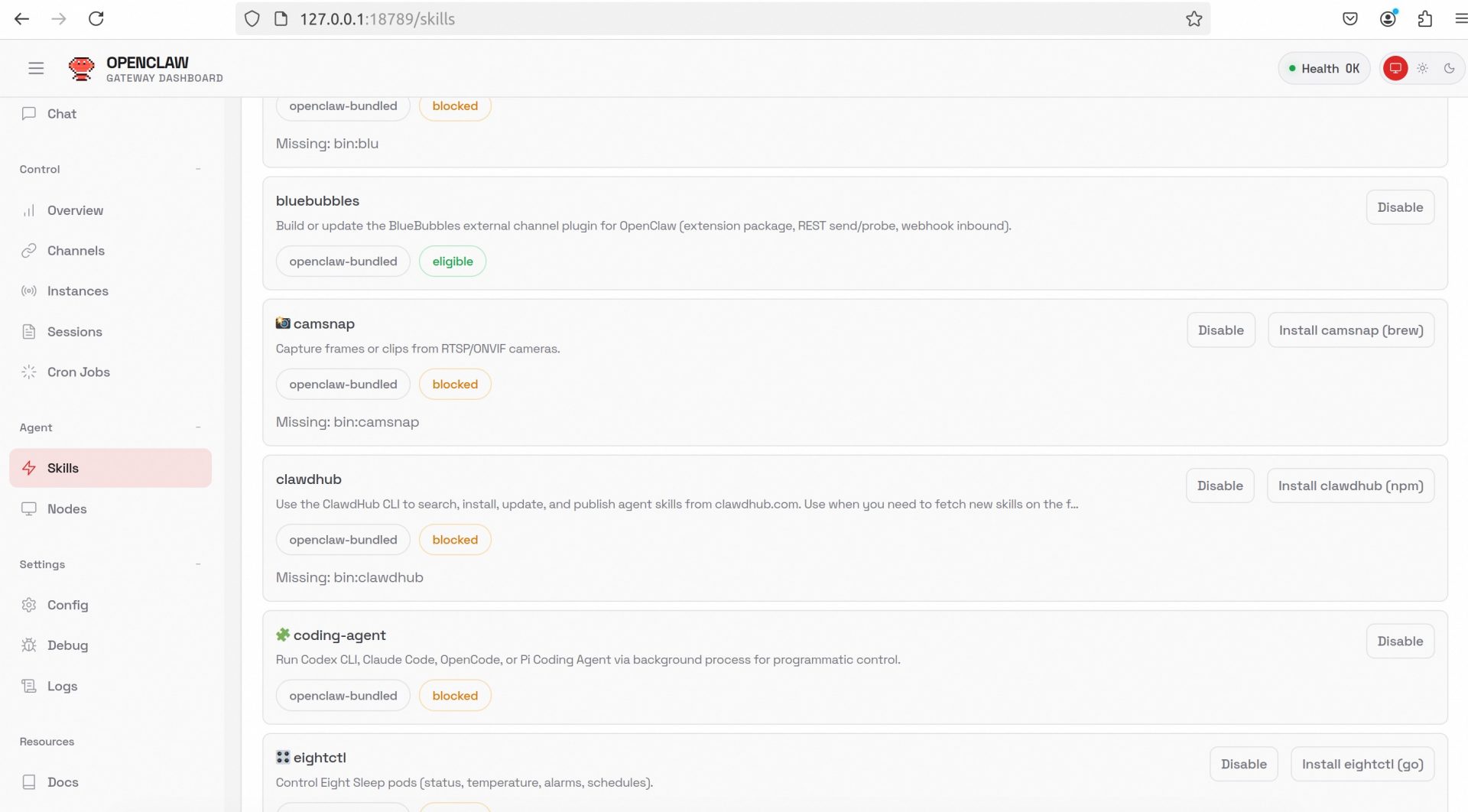Toggle the hamburger sidebar menu

36,68
